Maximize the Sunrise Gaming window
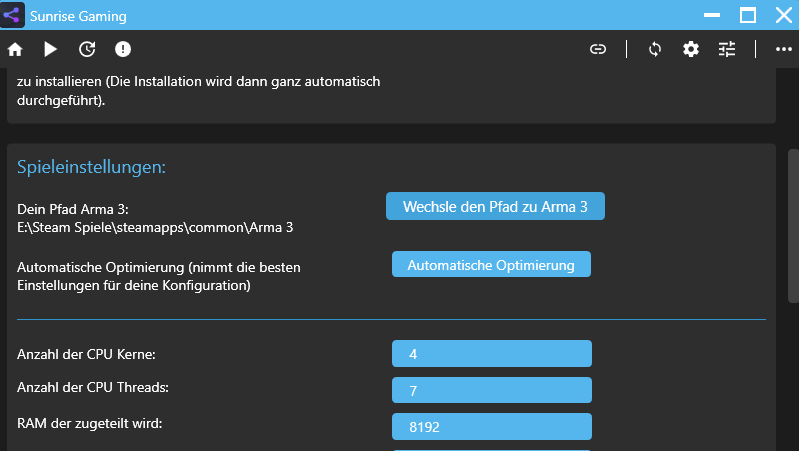Screen dimensions: 799x451 click(747, 16)
